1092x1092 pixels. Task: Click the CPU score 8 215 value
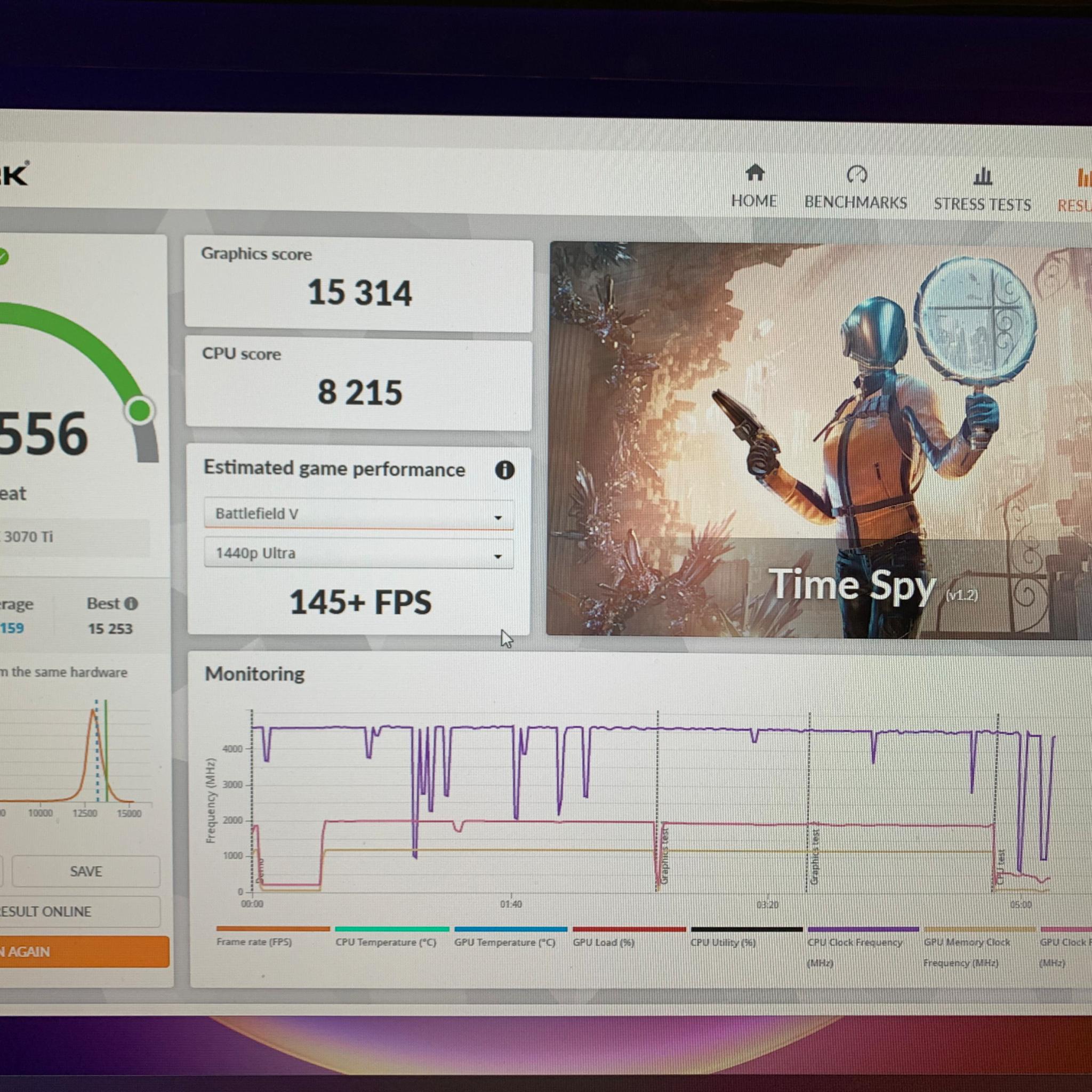tap(360, 392)
